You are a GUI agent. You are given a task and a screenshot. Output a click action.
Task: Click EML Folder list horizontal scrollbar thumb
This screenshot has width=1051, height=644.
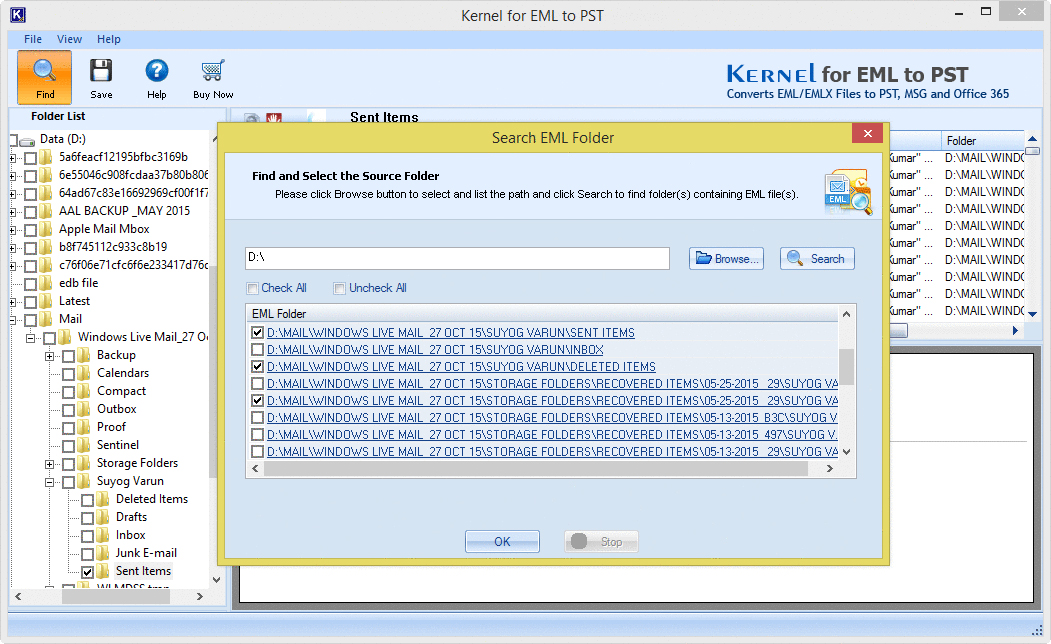click(536, 469)
